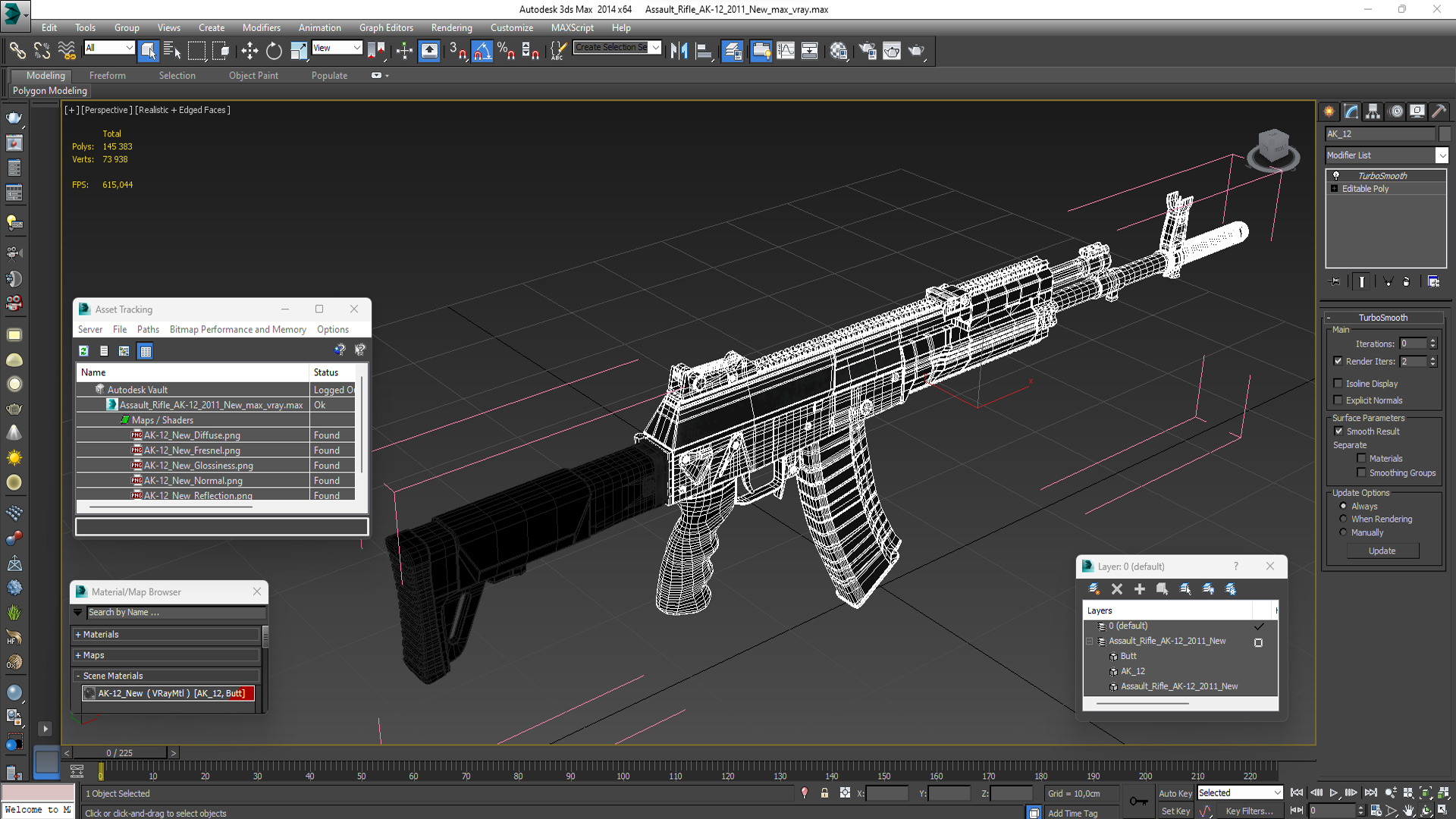The height and width of the screenshot is (819, 1456).
Task: Click the Auto Key button
Action: pos(1175,793)
